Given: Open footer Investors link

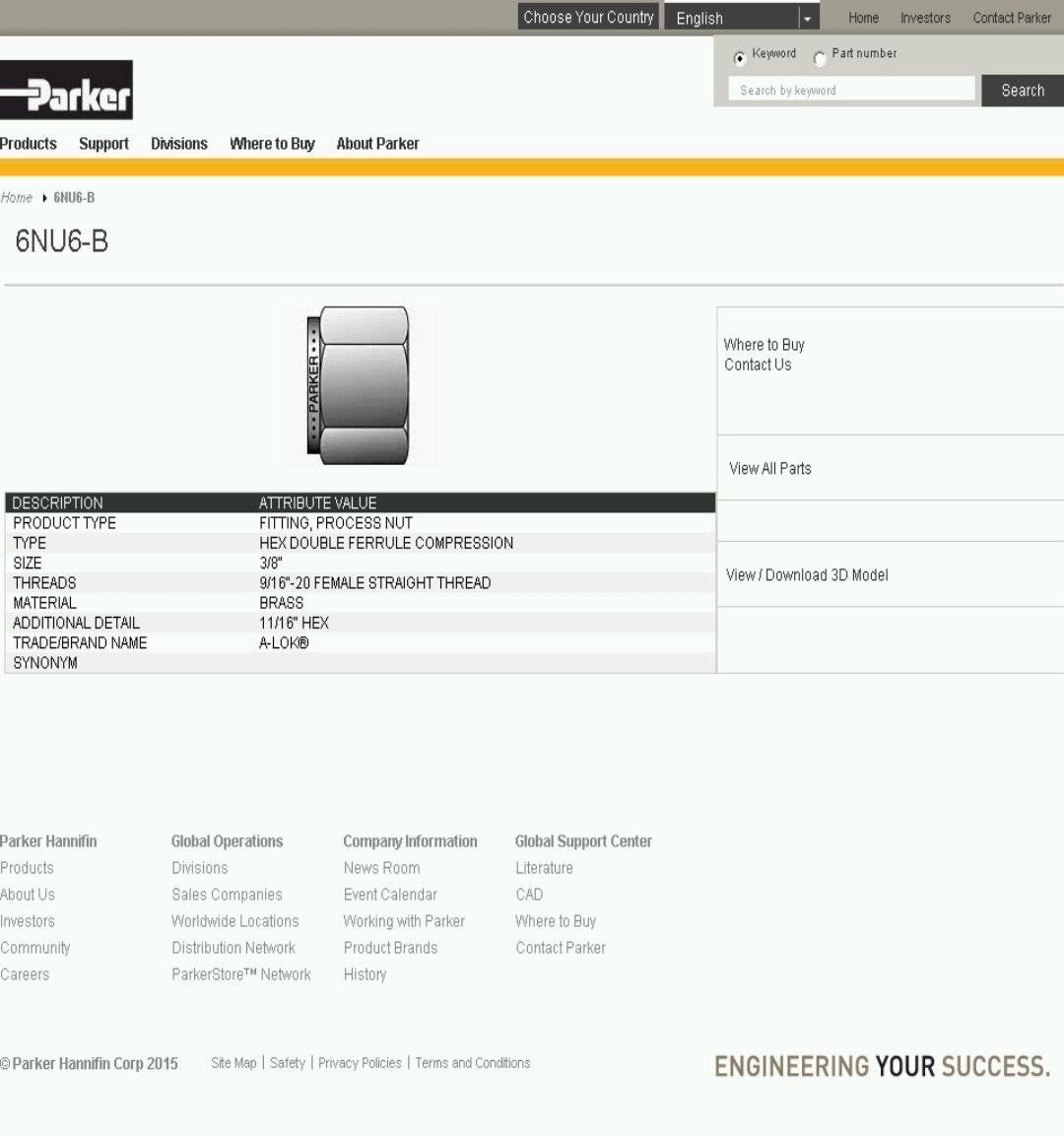Looking at the screenshot, I should point(28,921).
